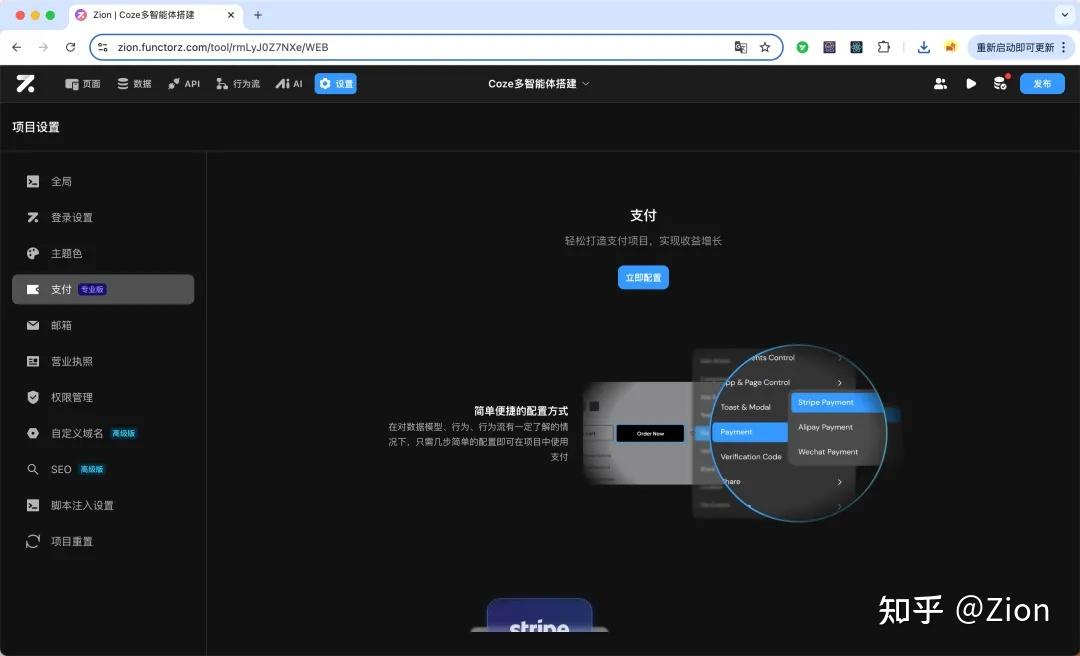The width and height of the screenshot is (1080, 656).
Task: Bookmark this page with the star icon
Action: 765,47
